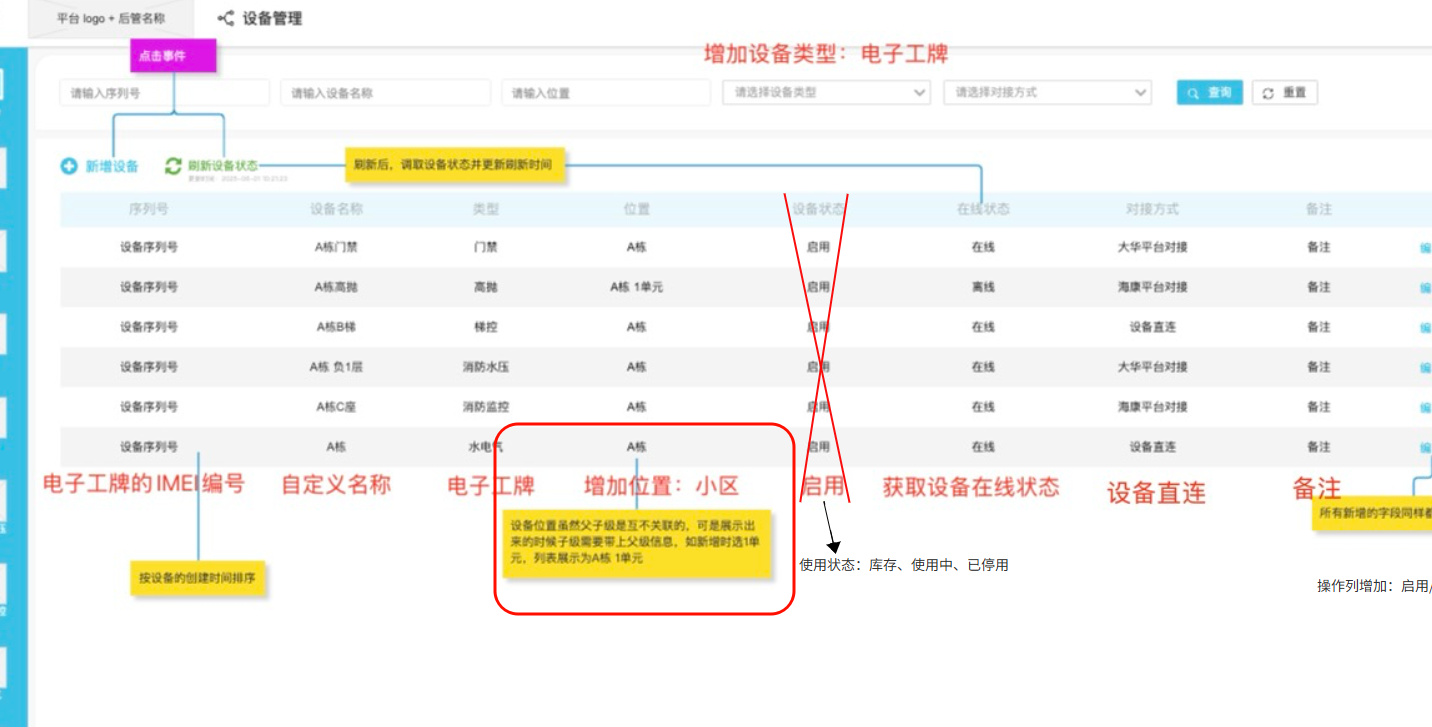Toggle online status 在线 for A栋C座
Image resolution: width=1432 pixels, height=727 pixels.
point(983,407)
